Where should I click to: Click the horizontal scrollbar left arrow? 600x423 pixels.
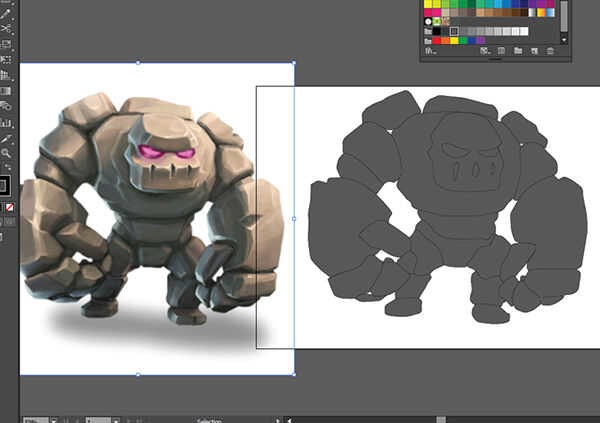click(x=290, y=420)
